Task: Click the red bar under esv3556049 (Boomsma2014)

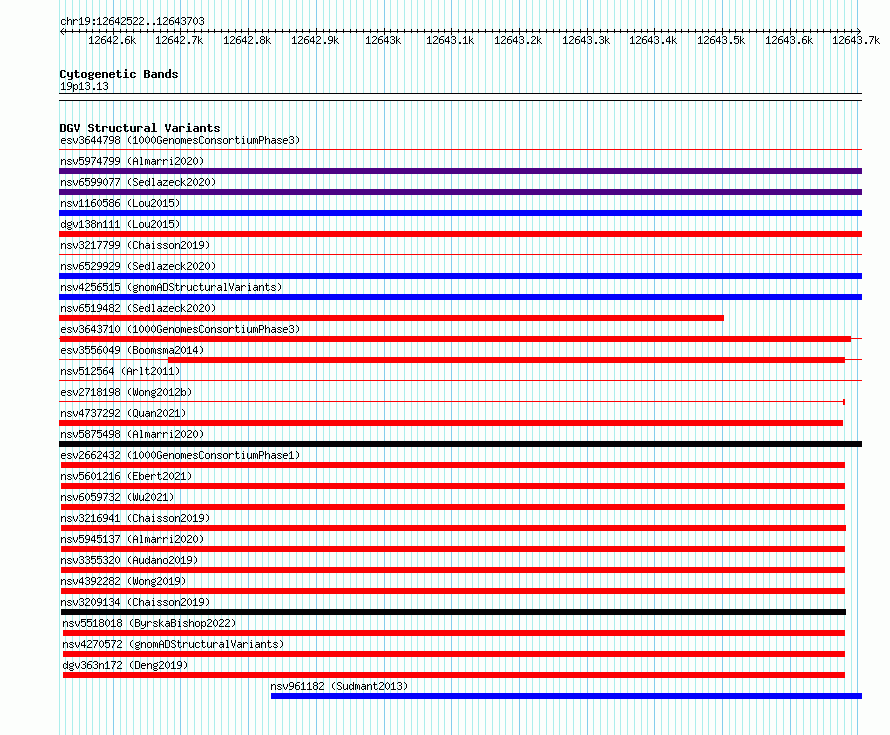Action: pyautogui.click(x=506, y=360)
